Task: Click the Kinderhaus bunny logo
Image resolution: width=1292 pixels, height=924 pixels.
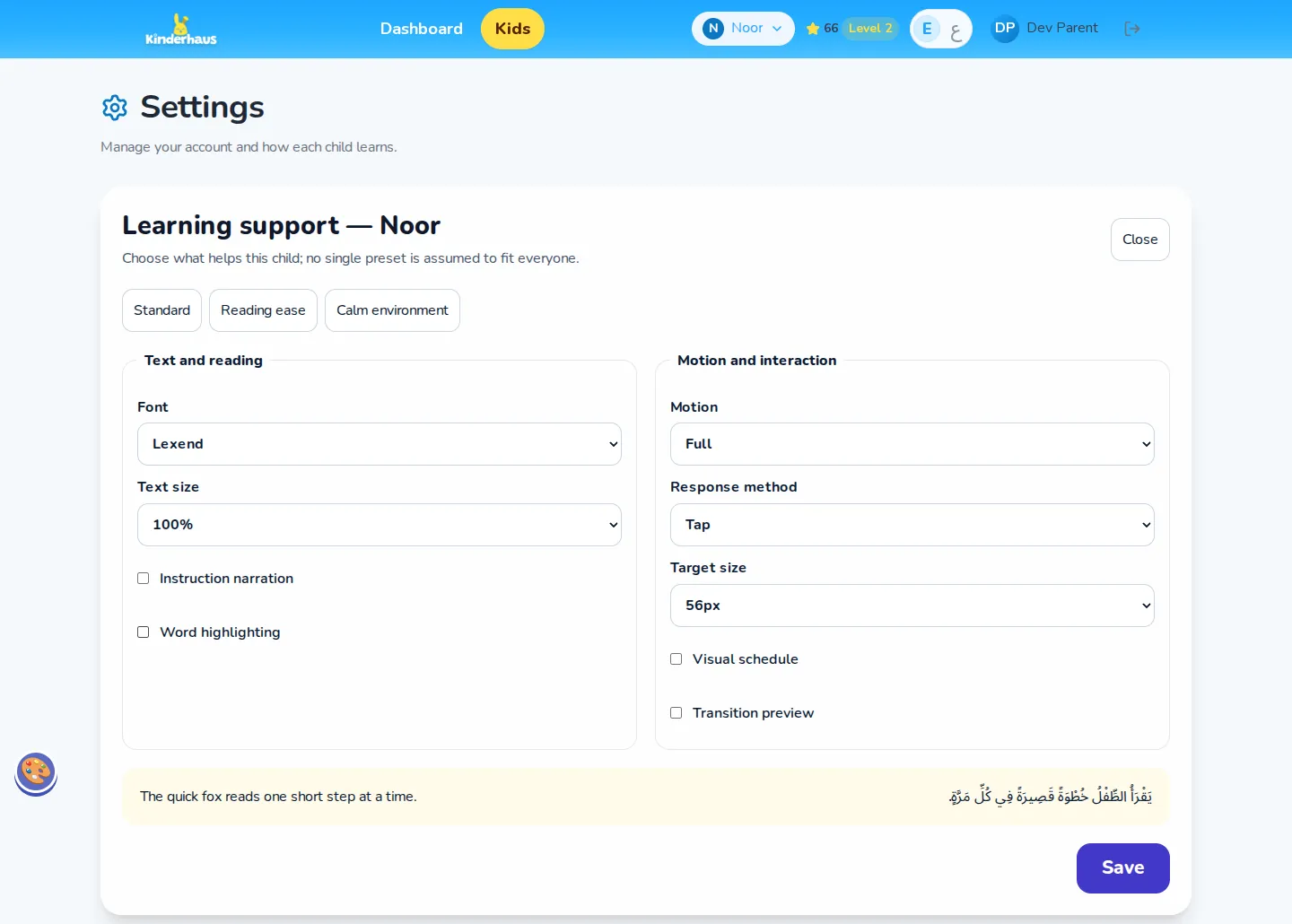Action: (181, 29)
